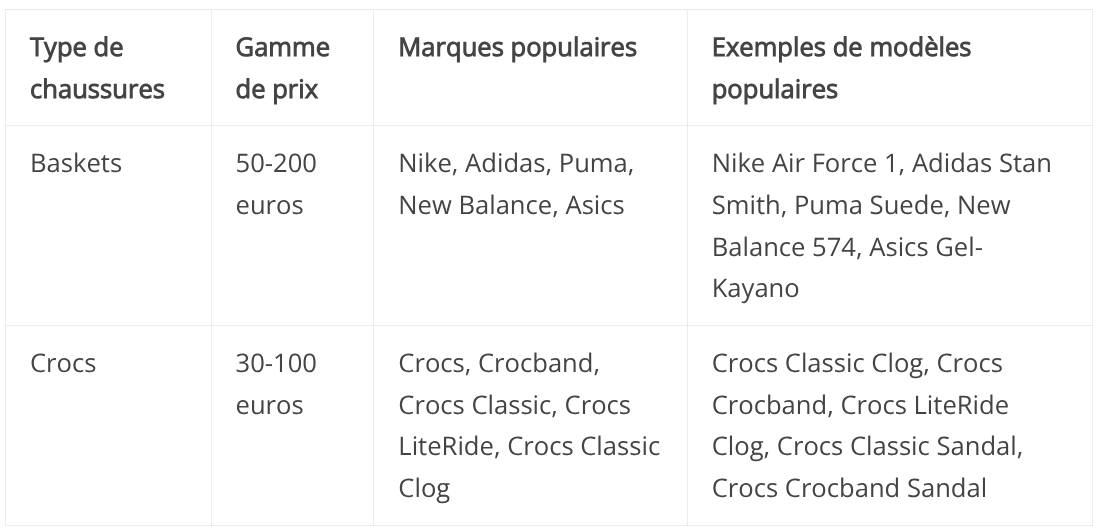The width and height of the screenshot is (1100, 532).
Task: Click the "50-200 euros" price cell
Action: (292, 225)
